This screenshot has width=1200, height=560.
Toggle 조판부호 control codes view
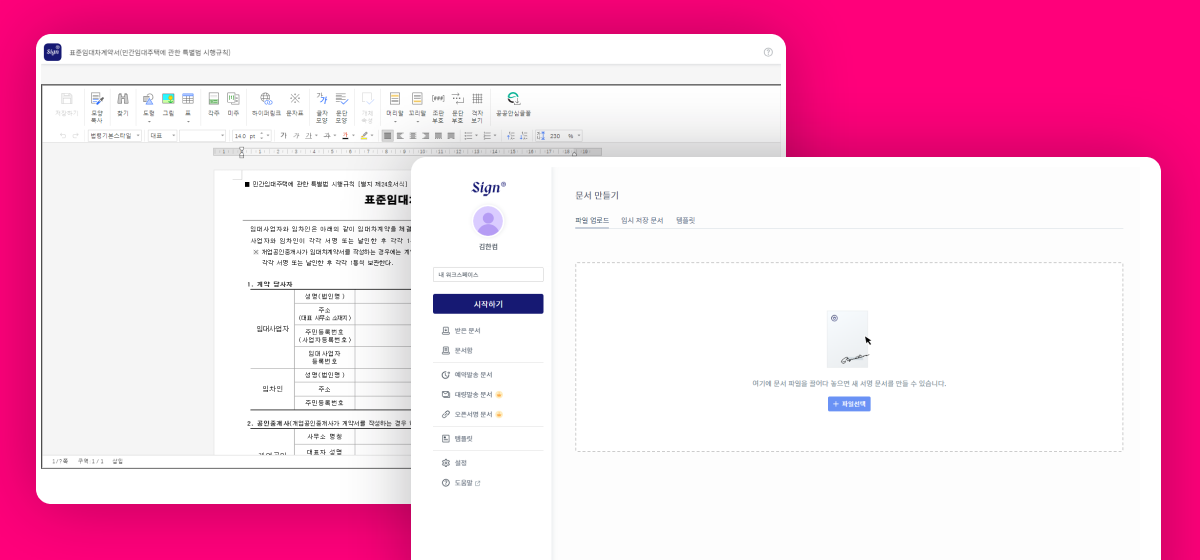[x=438, y=106]
